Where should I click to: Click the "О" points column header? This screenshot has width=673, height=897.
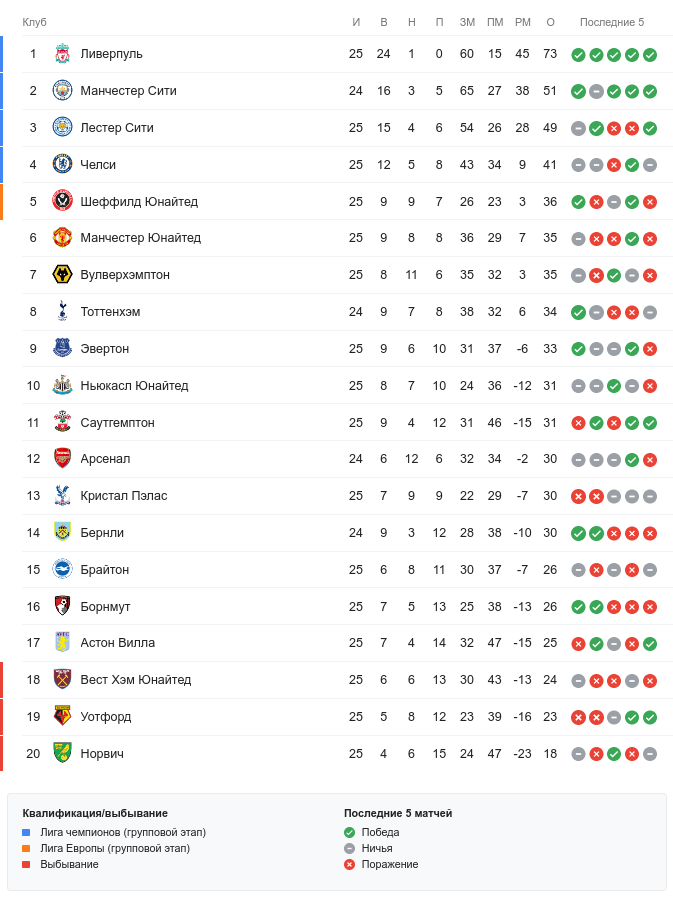pos(550,22)
